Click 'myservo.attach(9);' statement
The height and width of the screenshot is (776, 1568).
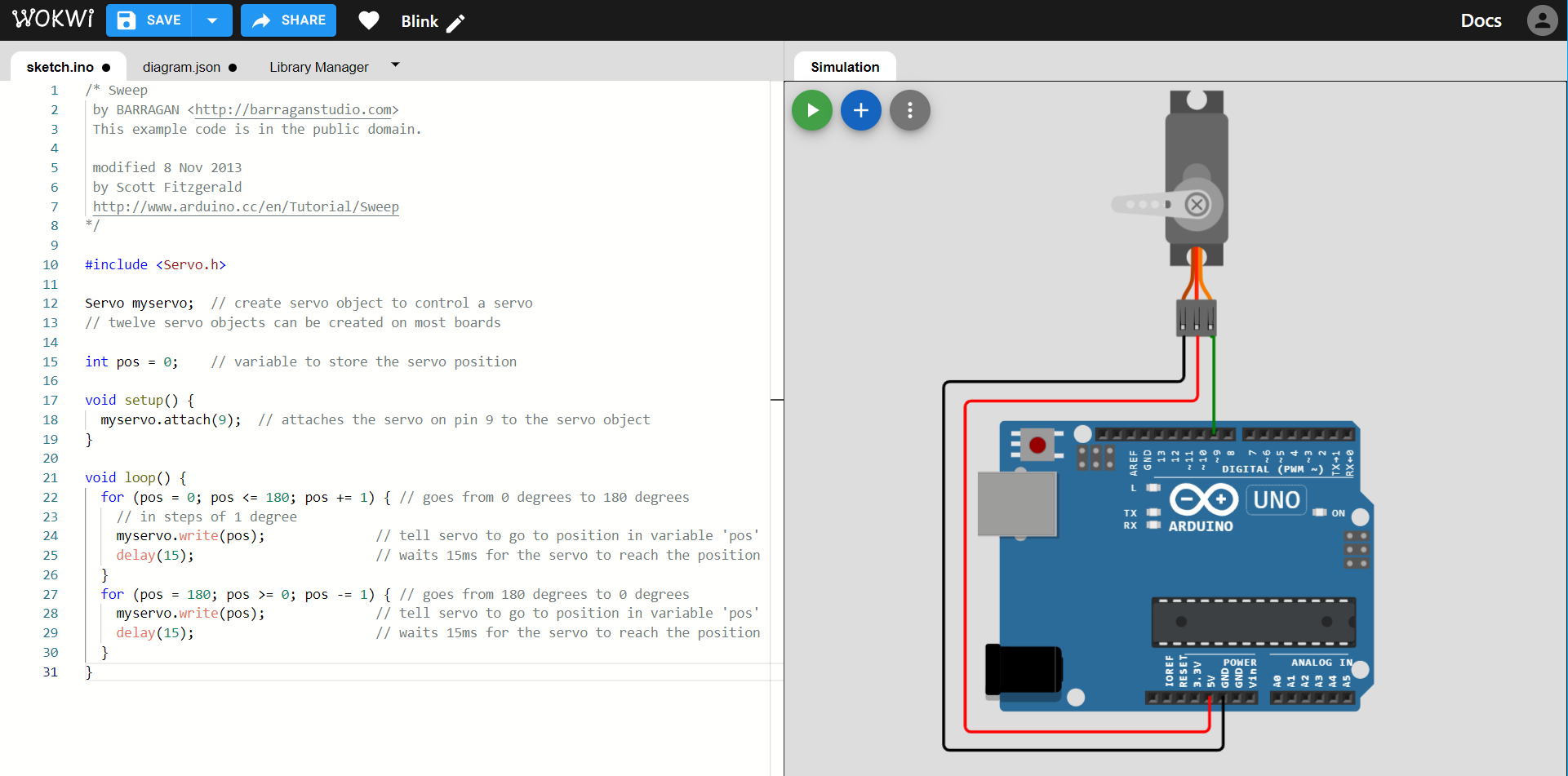pos(171,419)
